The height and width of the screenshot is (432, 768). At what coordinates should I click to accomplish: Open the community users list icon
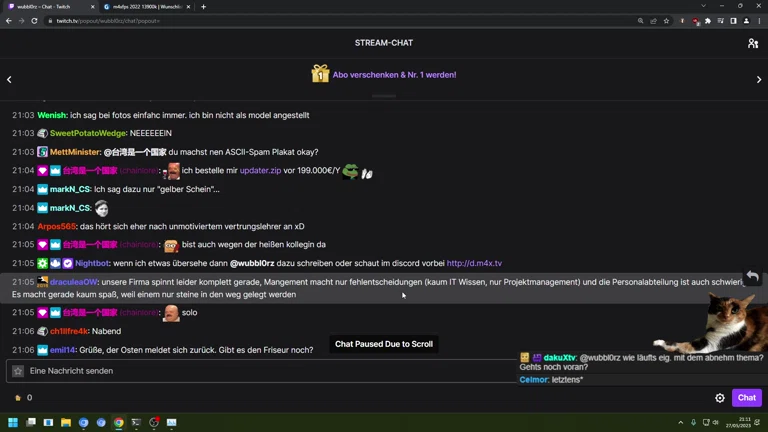(753, 43)
